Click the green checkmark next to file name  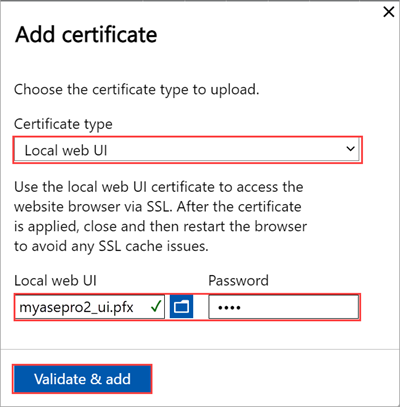tap(156, 306)
